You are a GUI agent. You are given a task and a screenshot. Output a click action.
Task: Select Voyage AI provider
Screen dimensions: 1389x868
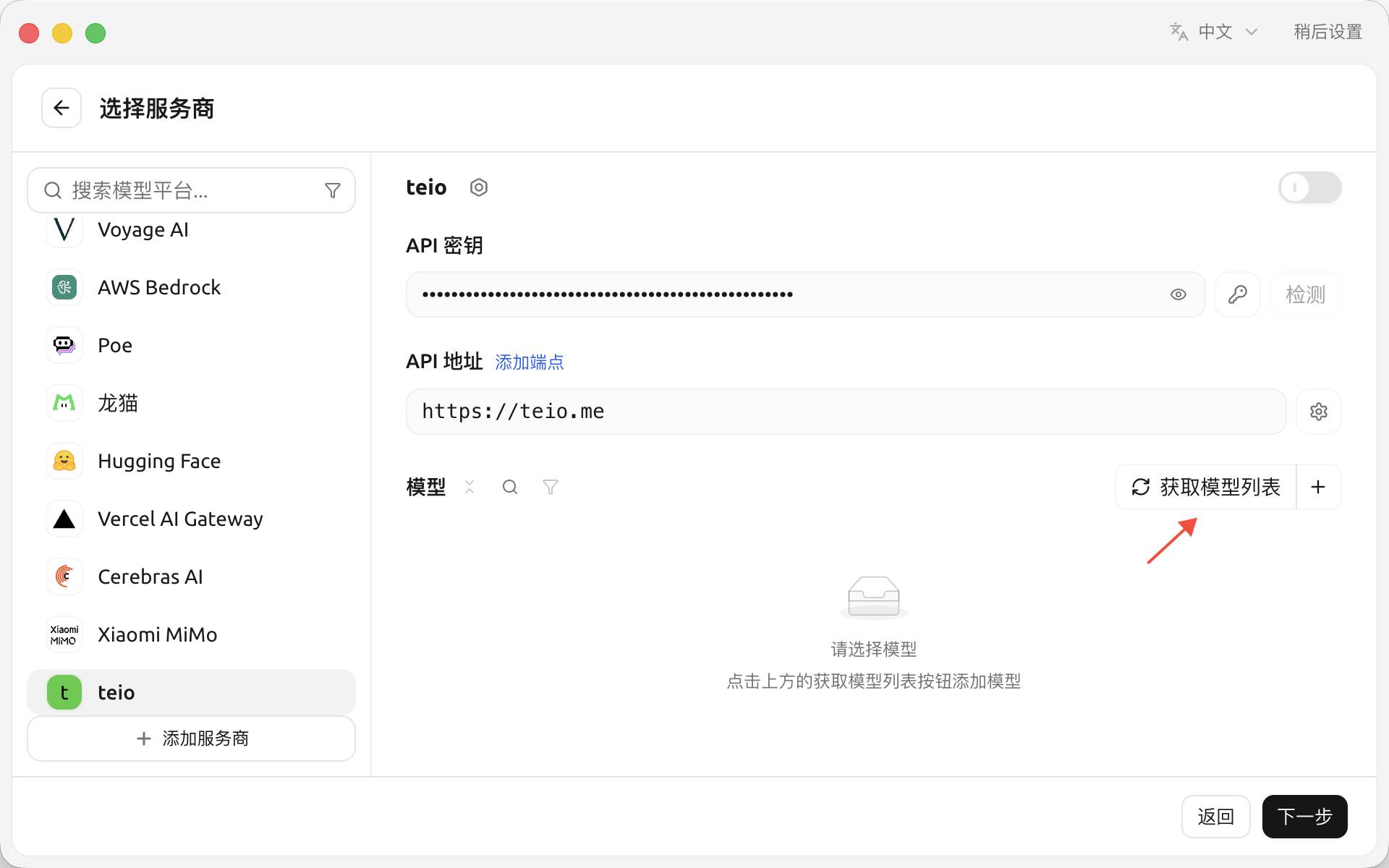[x=191, y=230]
